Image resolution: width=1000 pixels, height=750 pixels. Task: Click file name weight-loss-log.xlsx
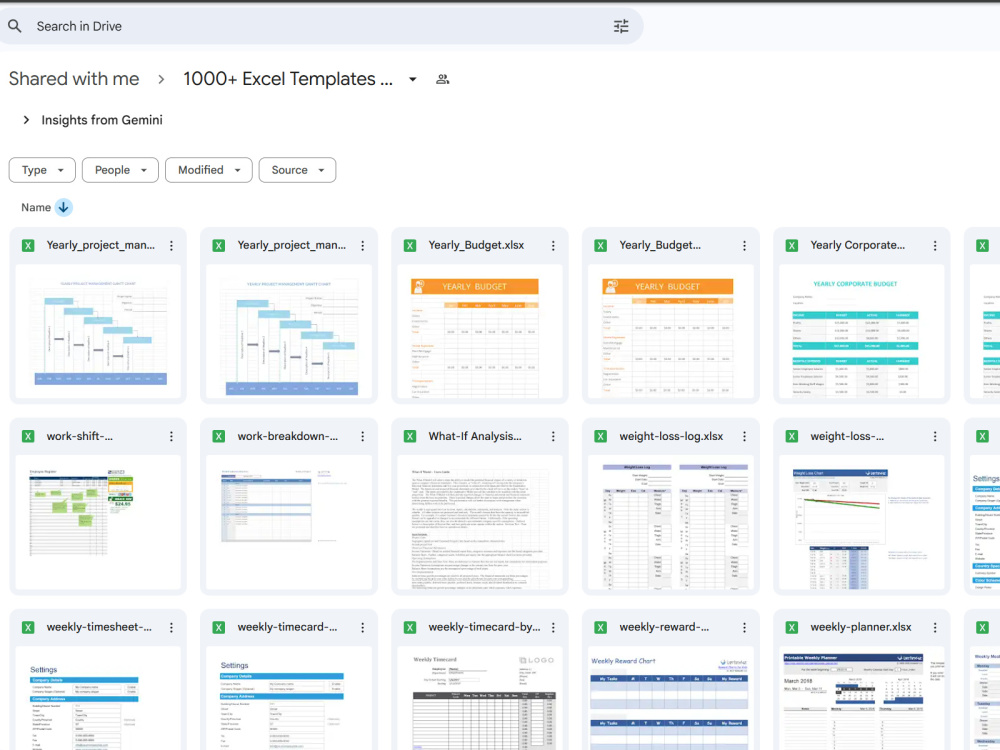click(671, 436)
